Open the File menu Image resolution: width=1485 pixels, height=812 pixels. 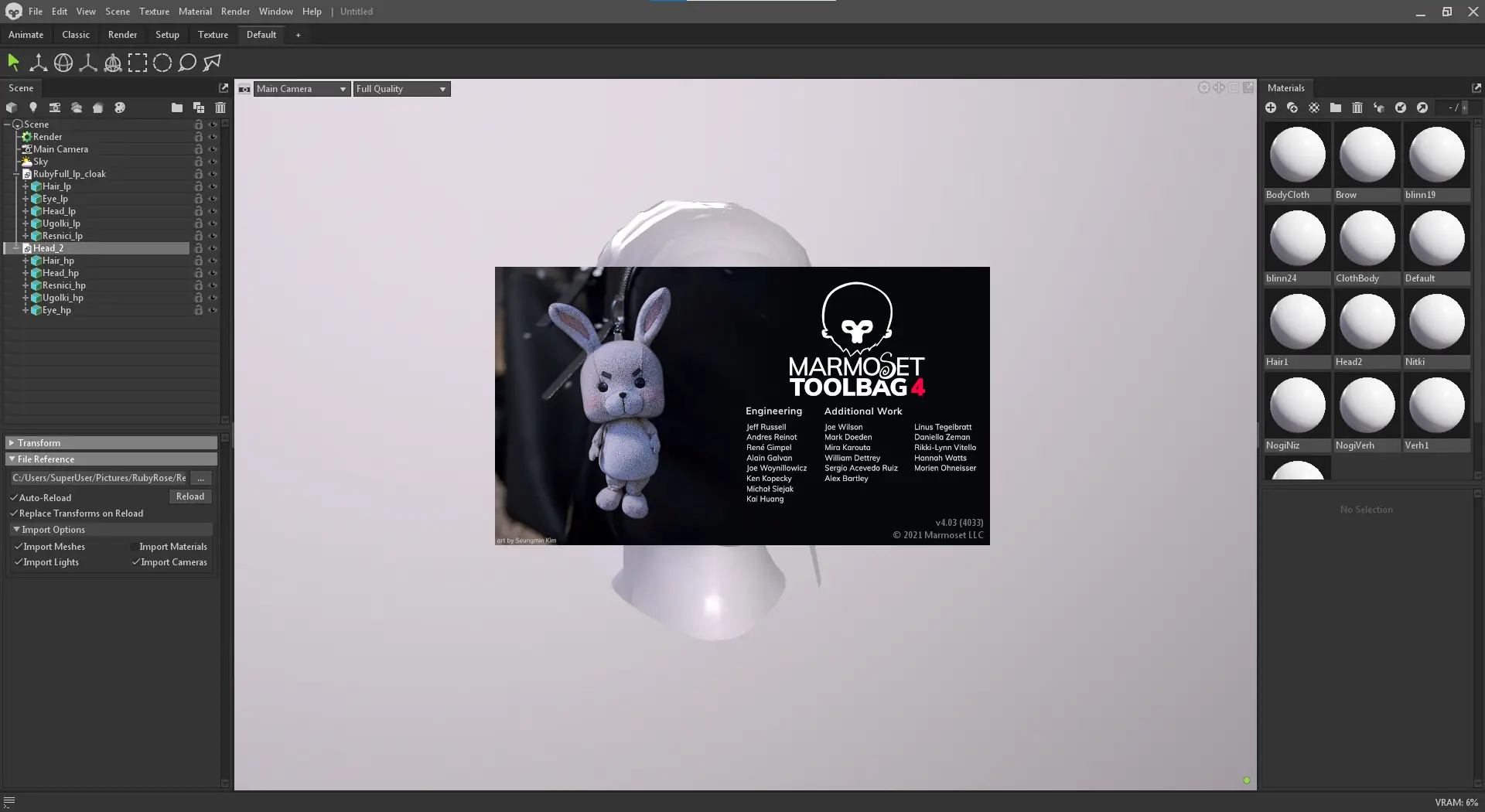click(36, 12)
